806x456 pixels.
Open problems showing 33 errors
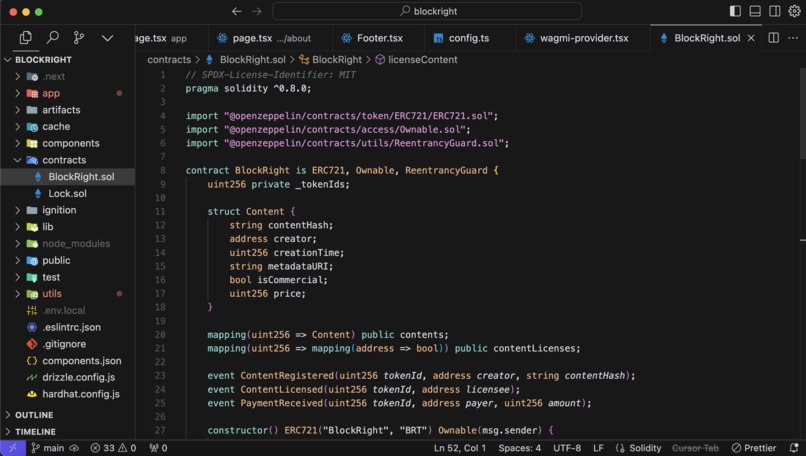point(113,448)
